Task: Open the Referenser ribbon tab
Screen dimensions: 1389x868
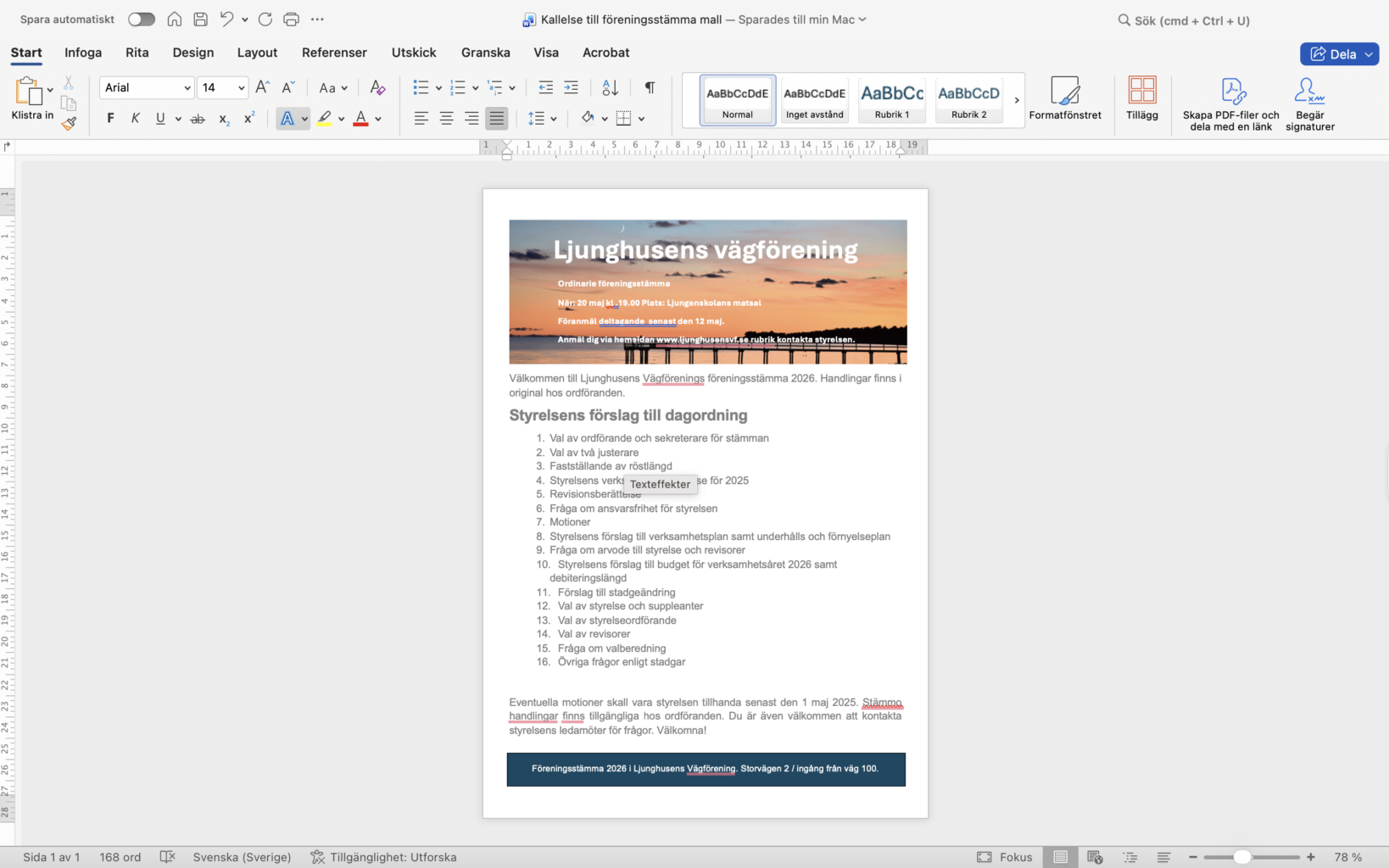Action: (334, 53)
